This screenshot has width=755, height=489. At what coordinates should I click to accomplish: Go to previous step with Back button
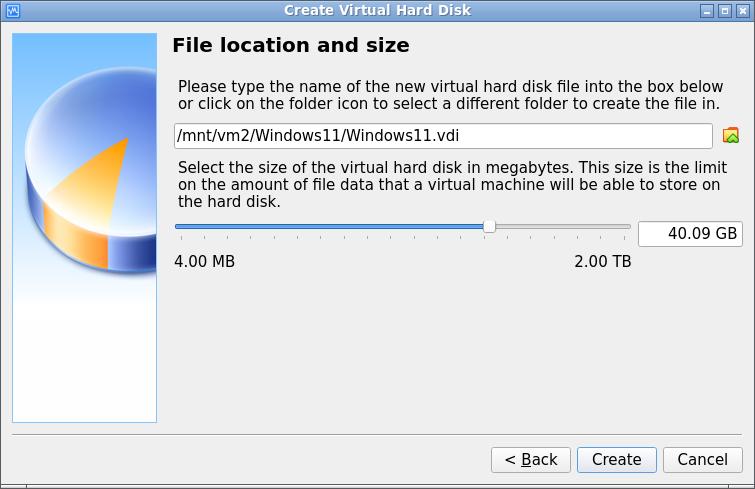click(x=530, y=459)
